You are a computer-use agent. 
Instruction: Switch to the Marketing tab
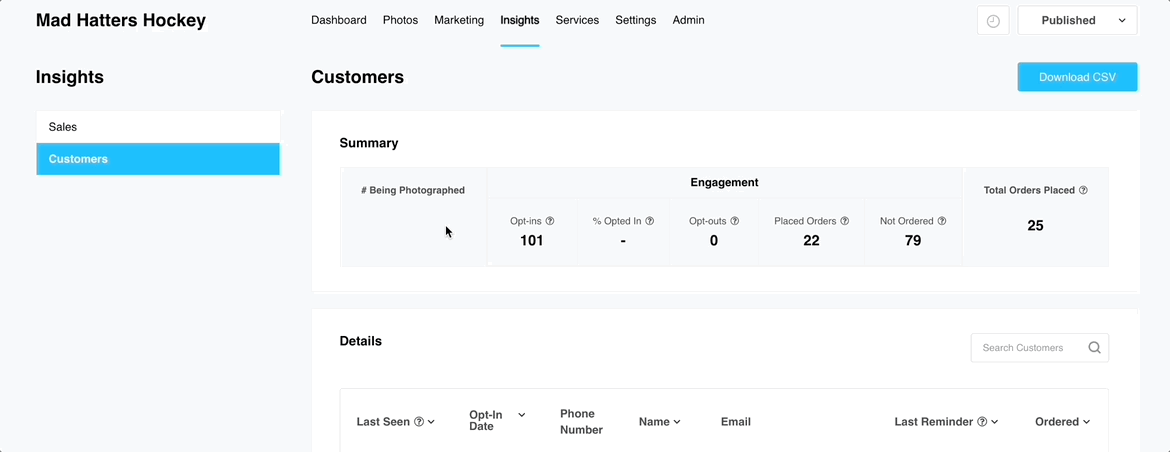(x=459, y=20)
